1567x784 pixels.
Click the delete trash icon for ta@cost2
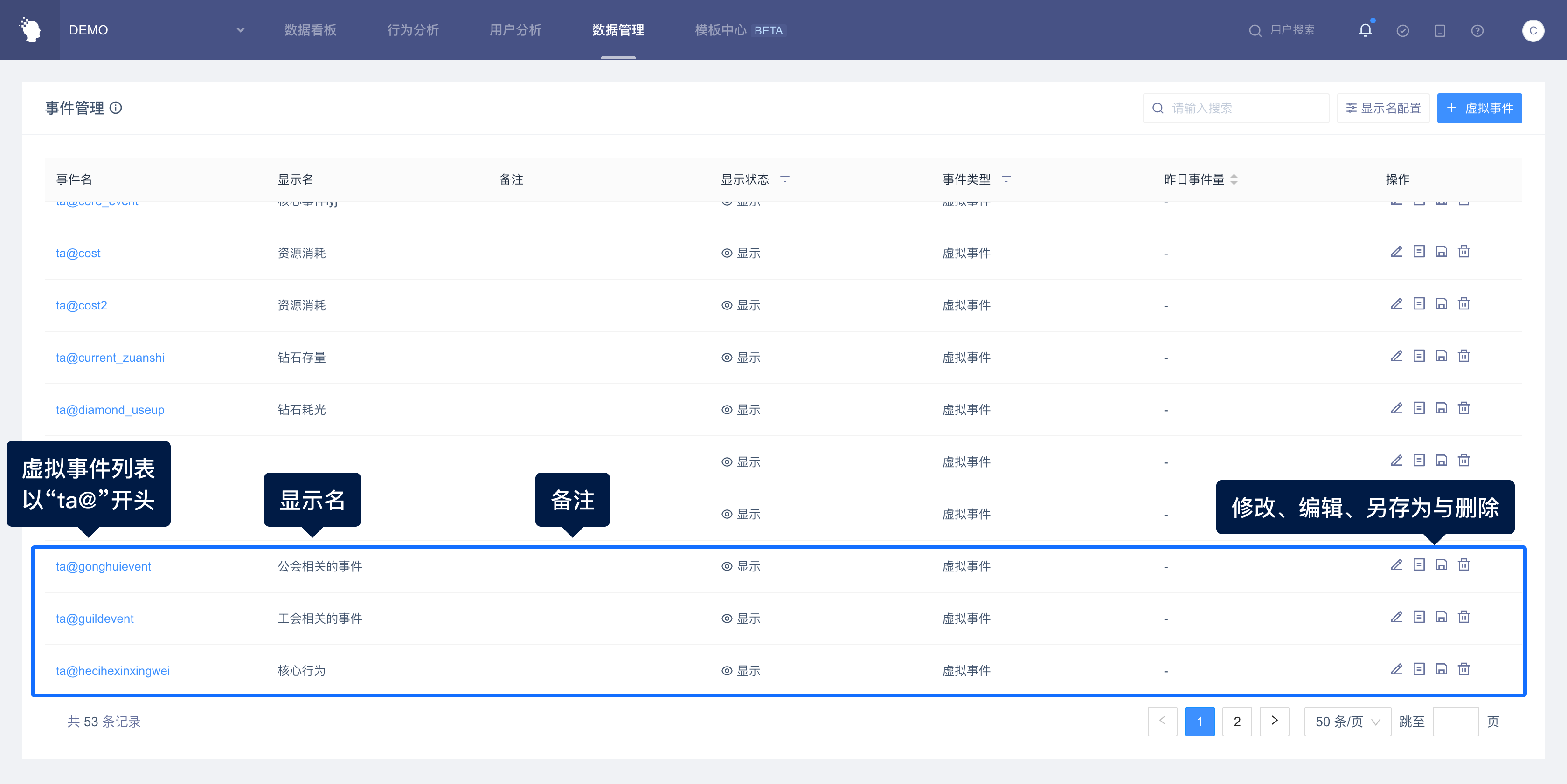(x=1463, y=304)
